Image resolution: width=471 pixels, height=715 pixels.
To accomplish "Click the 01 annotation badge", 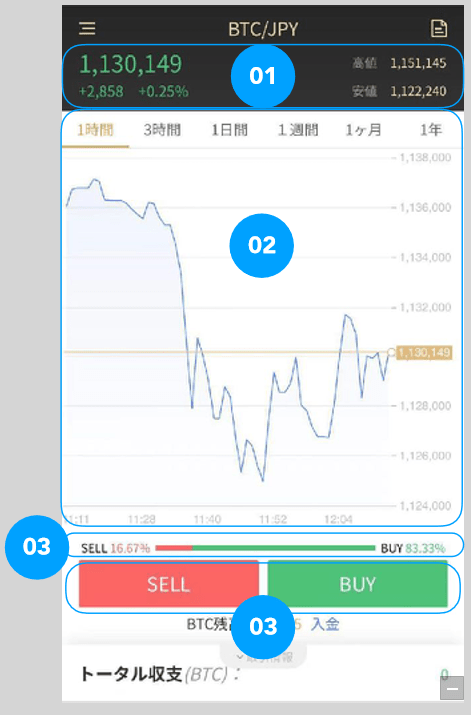I will pyautogui.click(x=263, y=76).
